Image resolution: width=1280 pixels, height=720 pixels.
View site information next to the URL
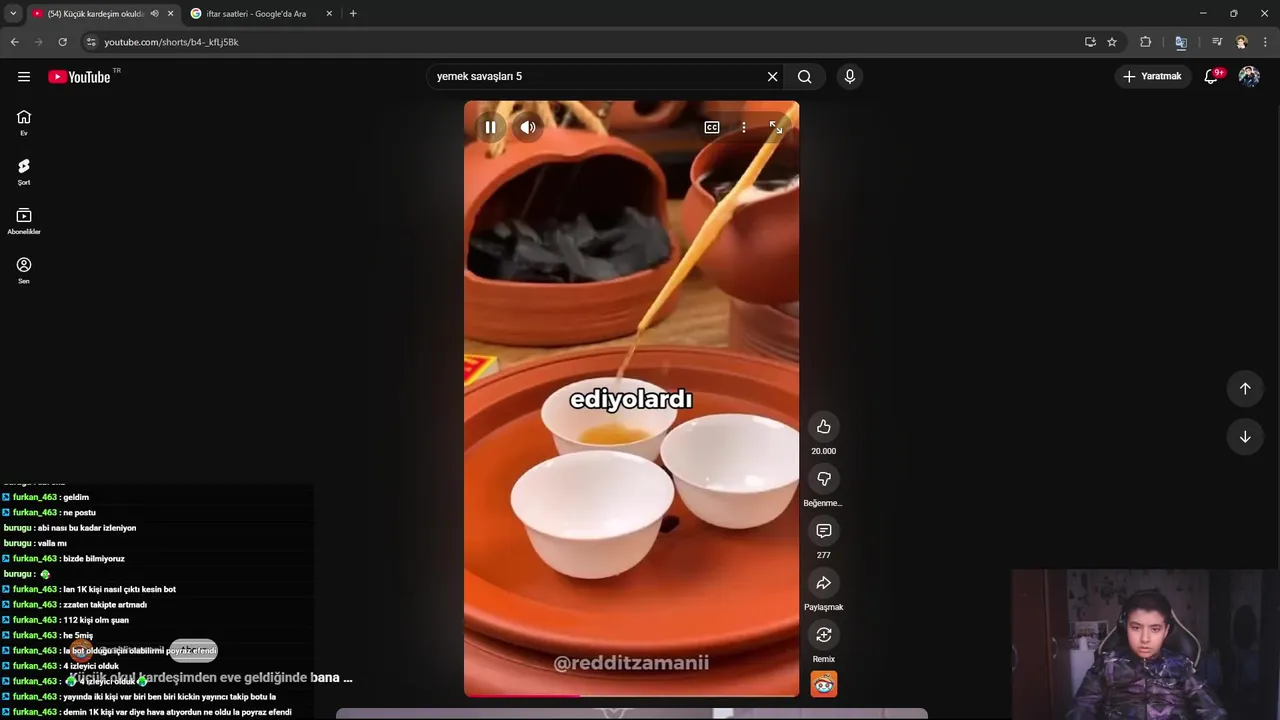[x=91, y=42]
